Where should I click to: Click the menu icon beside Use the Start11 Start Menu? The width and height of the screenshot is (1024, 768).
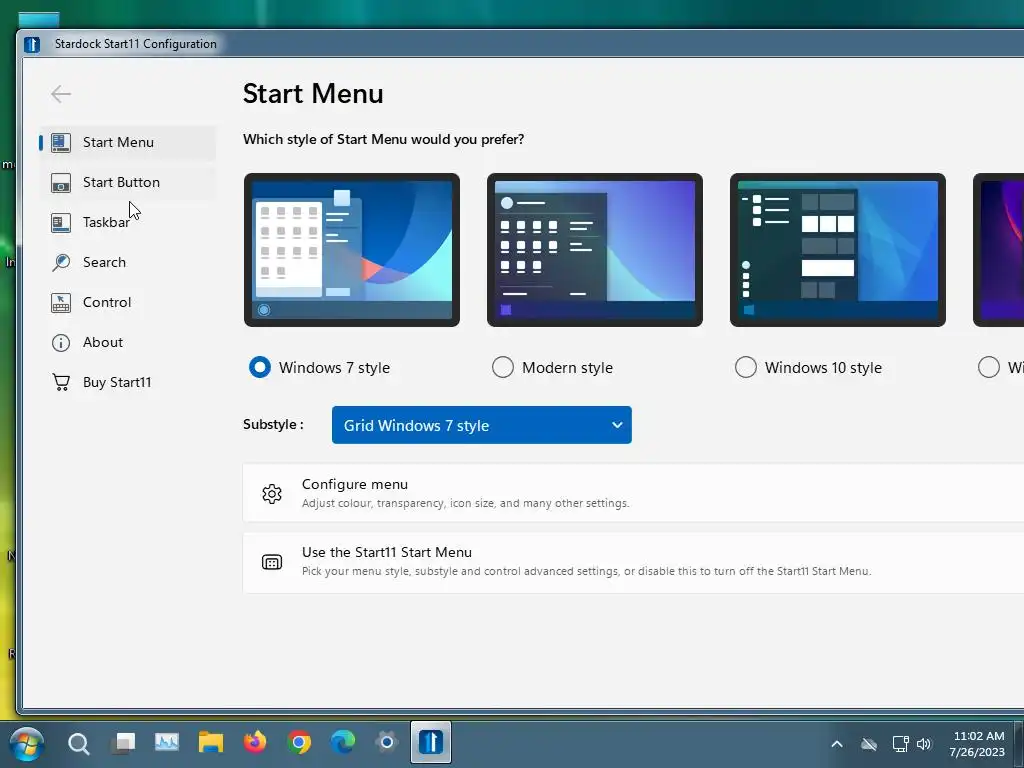point(272,562)
